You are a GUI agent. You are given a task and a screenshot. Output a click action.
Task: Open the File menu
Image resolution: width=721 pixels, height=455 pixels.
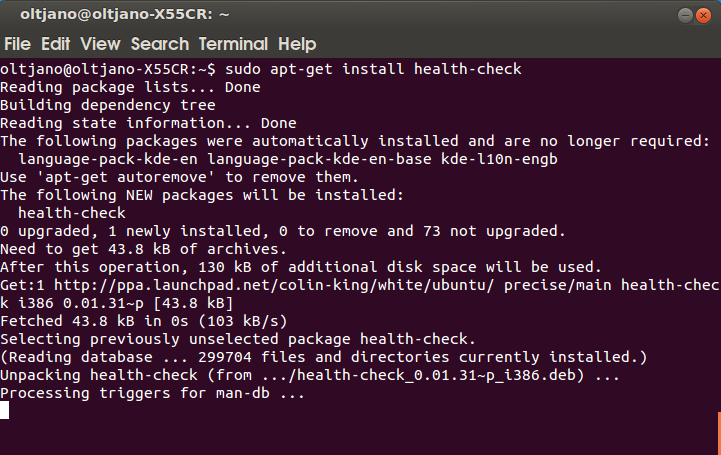click(17, 44)
